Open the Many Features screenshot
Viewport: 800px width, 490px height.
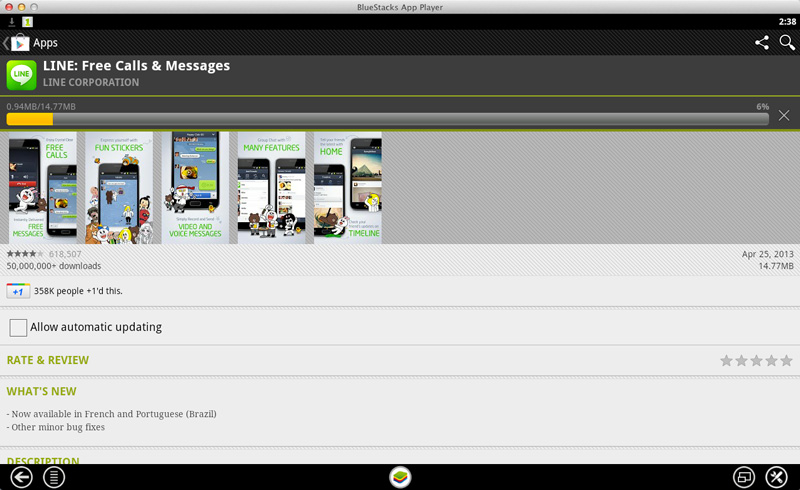point(271,188)
